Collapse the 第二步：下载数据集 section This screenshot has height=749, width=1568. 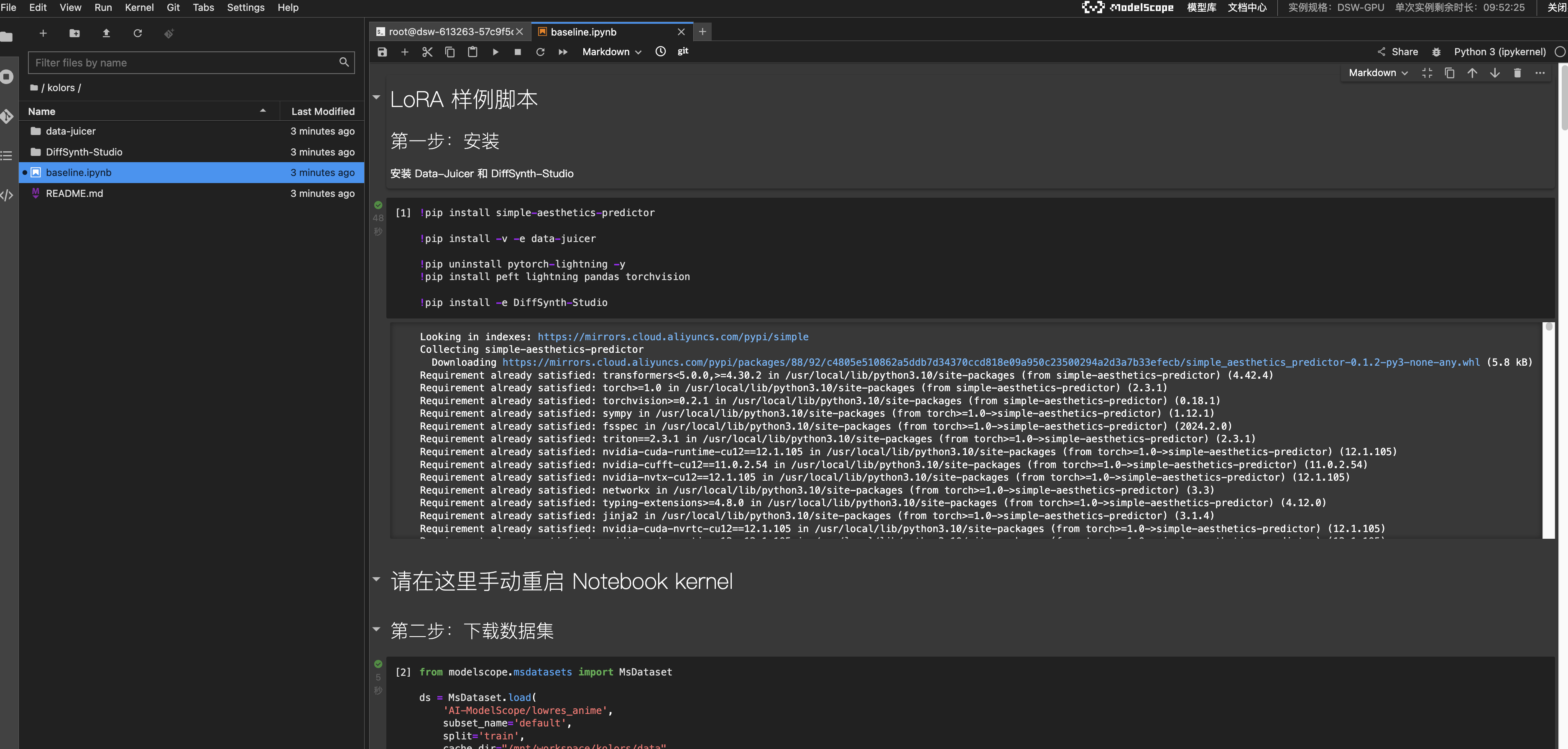376,629
